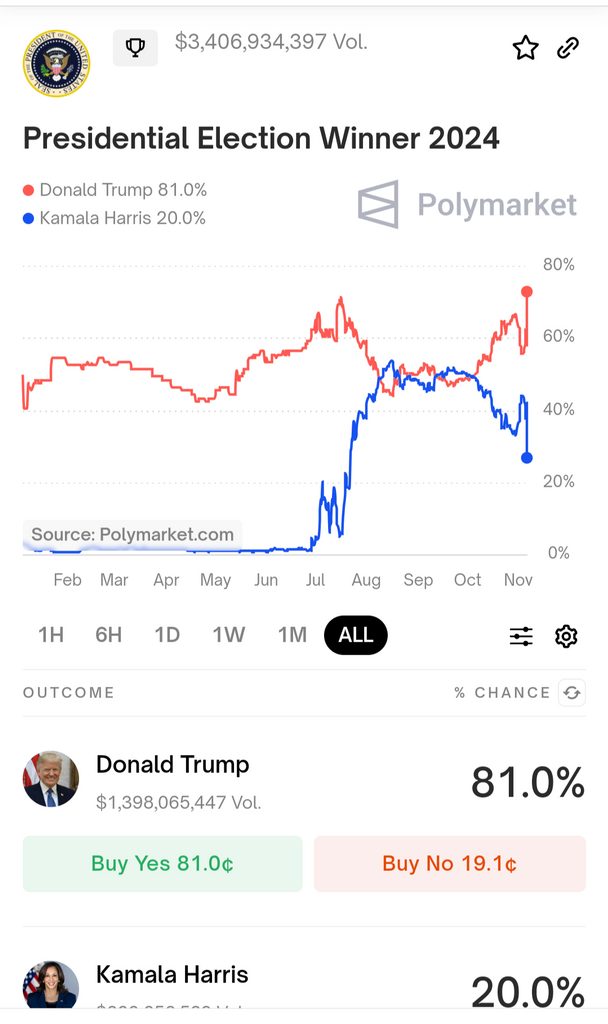Select the 6H time range
This screenshot has width=608, height=1024.
click(108, 635)
